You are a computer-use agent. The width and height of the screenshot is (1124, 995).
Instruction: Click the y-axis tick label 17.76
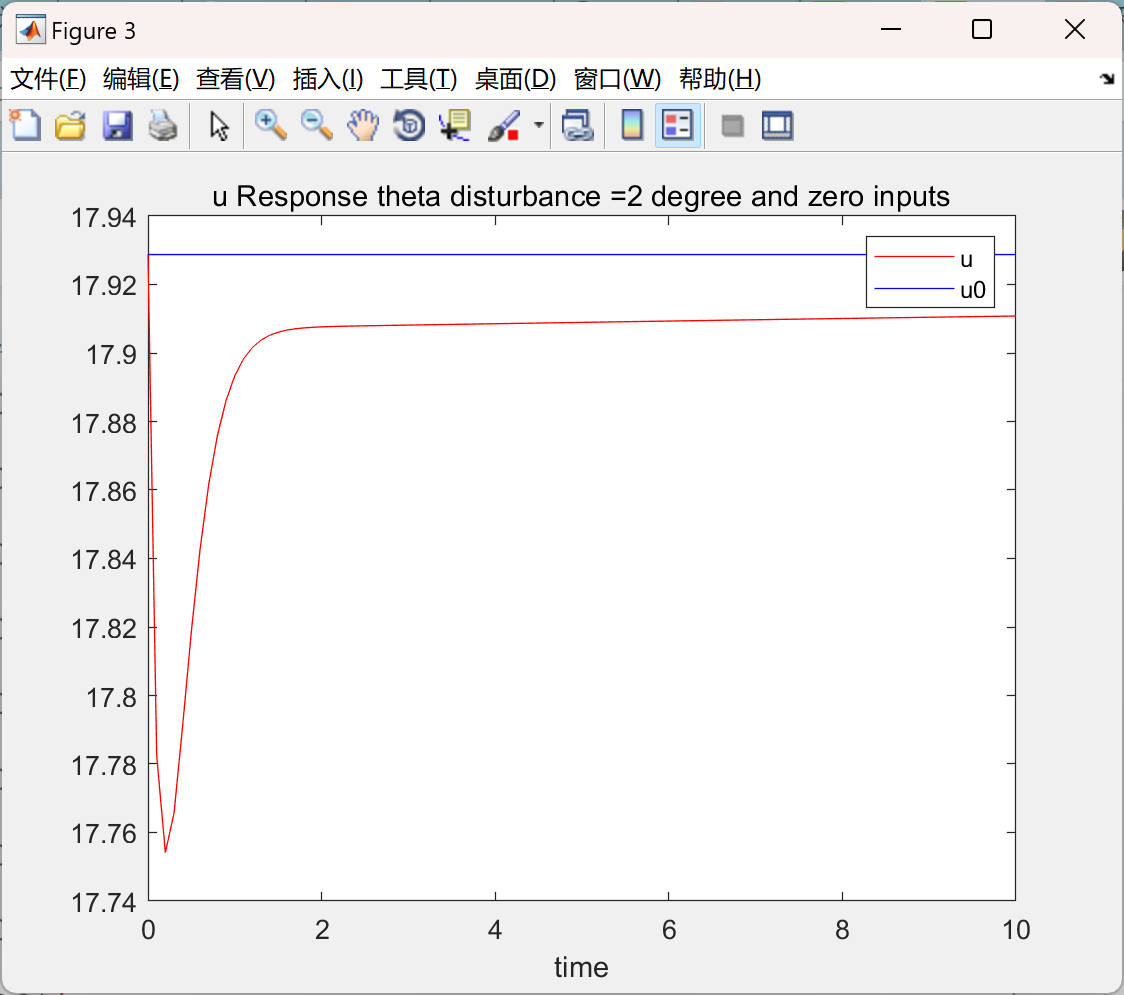pos(103,834)
